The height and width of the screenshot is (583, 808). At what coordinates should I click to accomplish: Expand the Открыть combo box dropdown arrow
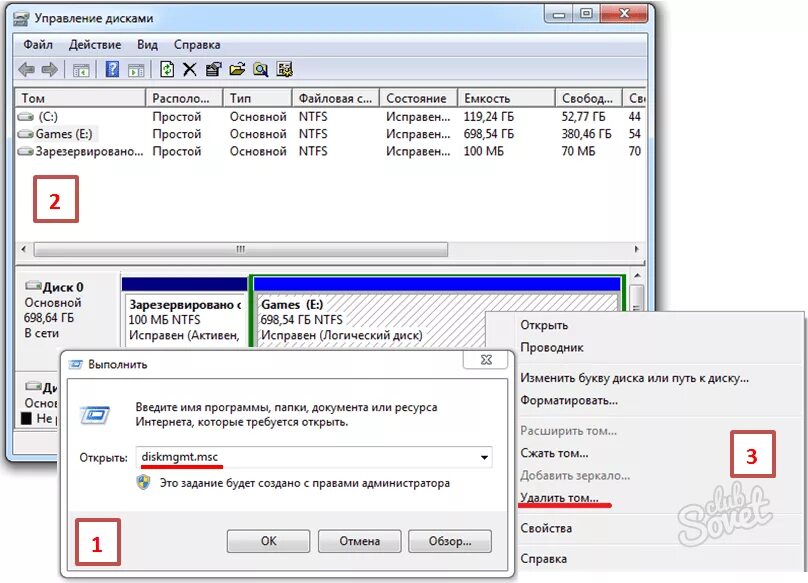[484, 457]
